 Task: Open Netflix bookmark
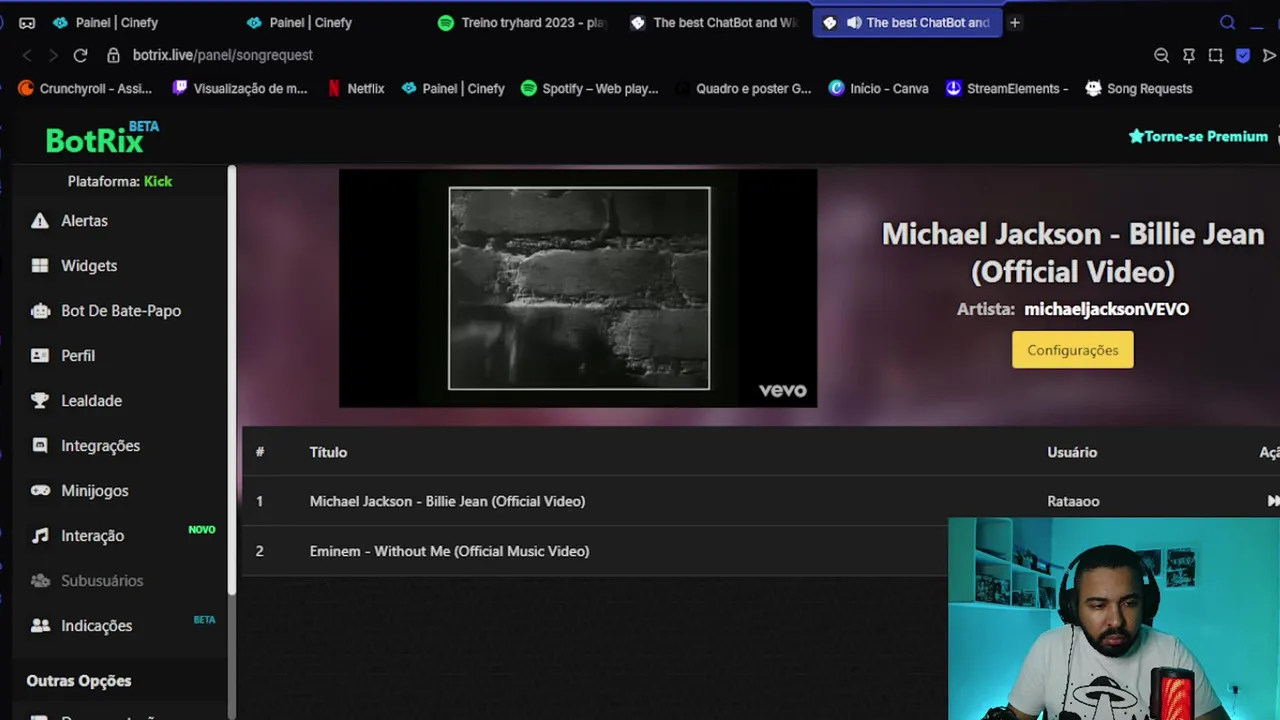click(355, 88)
